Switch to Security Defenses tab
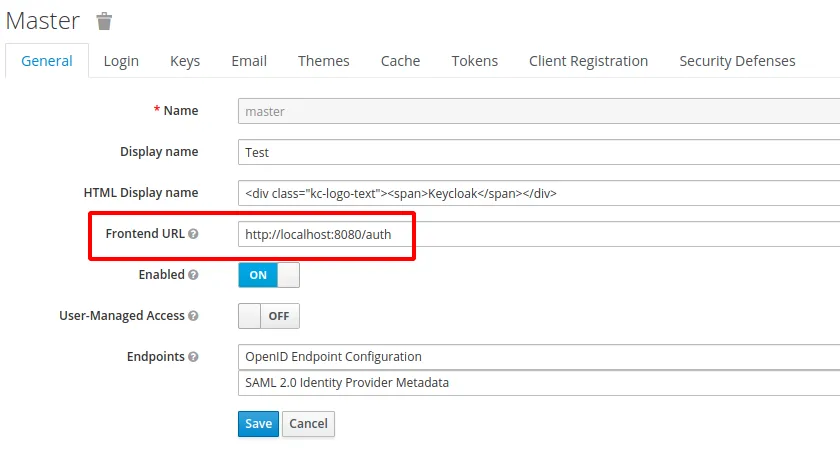The height and width of the screenshot is (450, 840). (737, 61)
